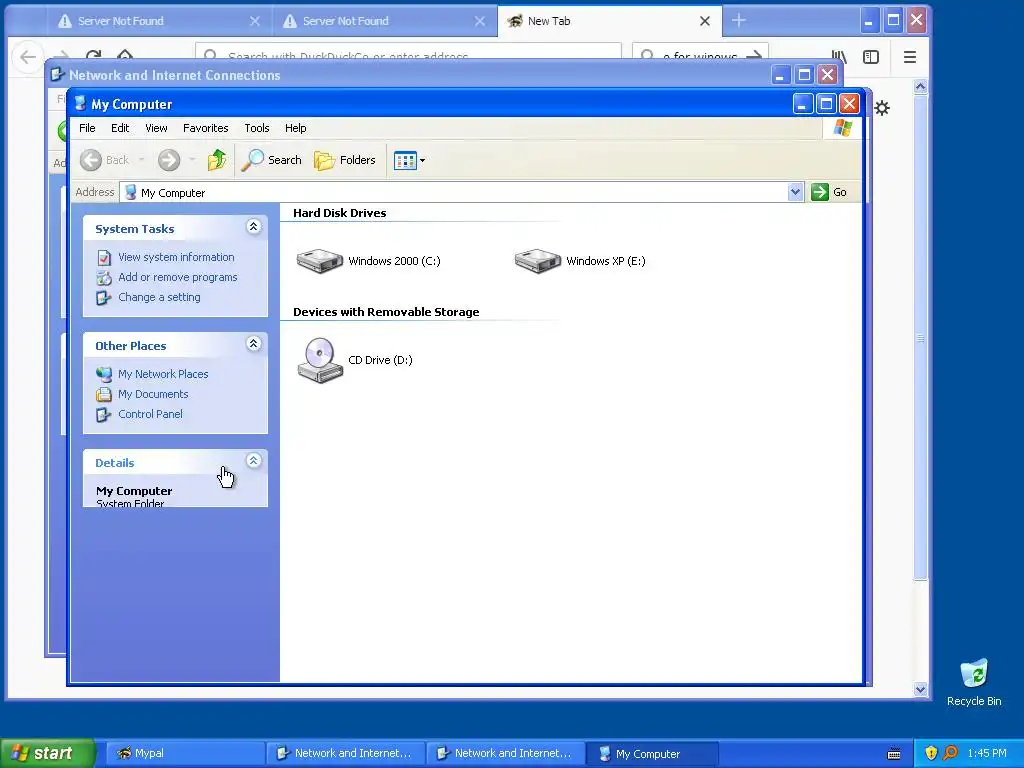Screen dimensions: 1024x768
Task: Click the Network and Internet Connections title icon
Action: click(57, 74)
